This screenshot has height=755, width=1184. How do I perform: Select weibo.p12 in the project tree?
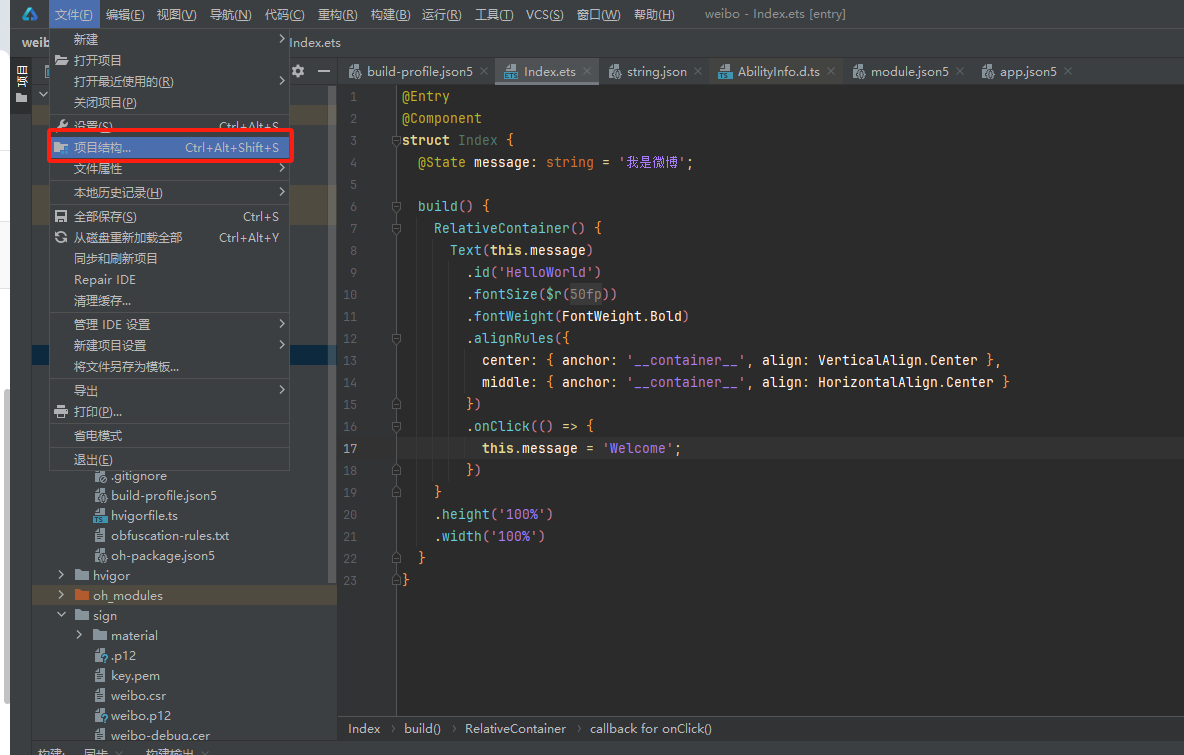140,715
